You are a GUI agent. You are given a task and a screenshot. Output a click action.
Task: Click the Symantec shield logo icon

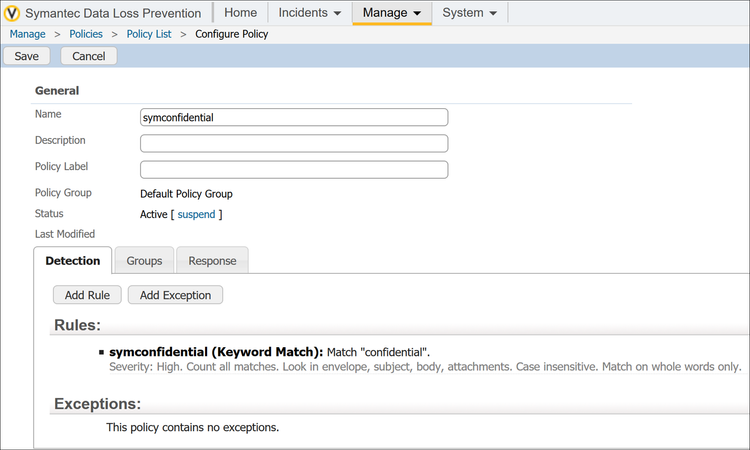click(x=13, y=13)
